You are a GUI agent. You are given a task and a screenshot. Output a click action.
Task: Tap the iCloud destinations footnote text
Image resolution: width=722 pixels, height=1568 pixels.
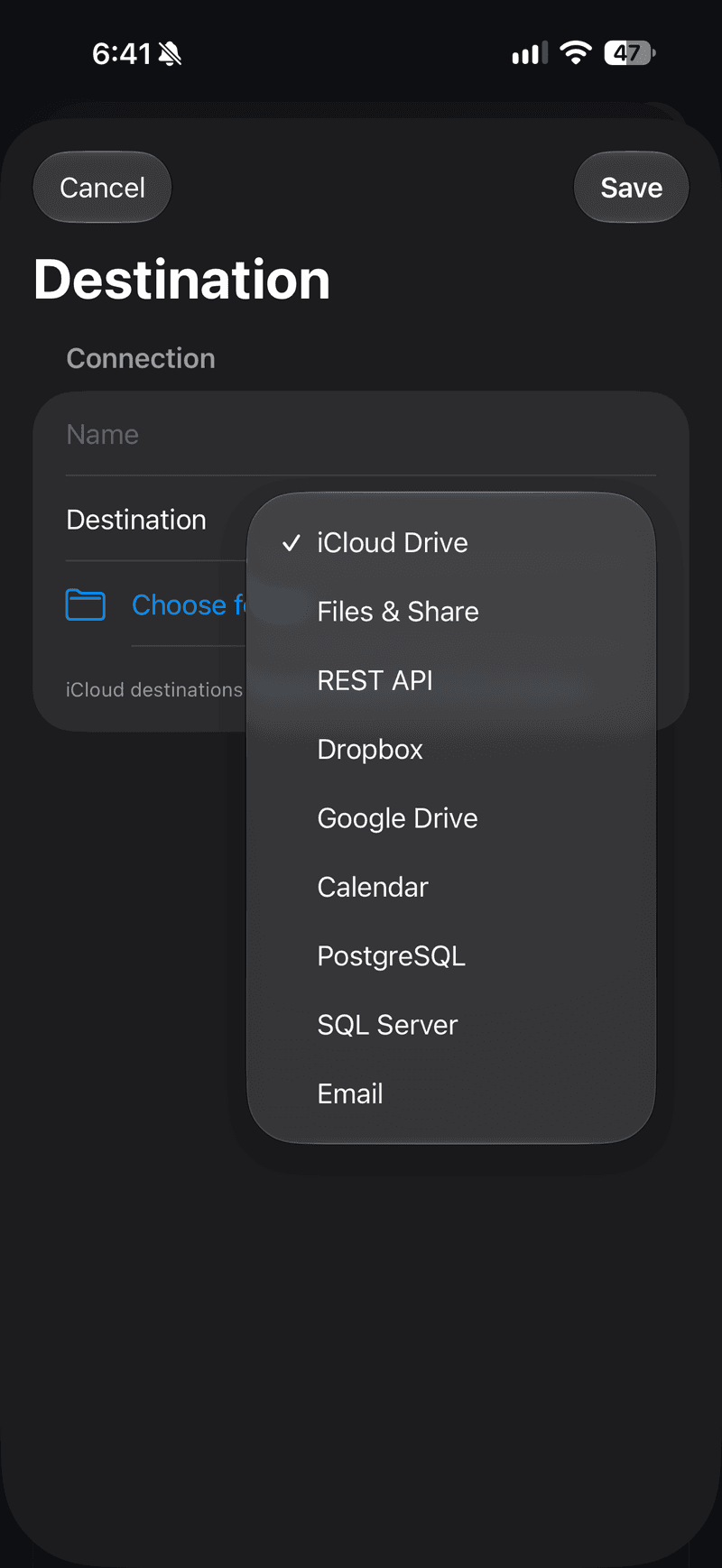pos(154,689)
